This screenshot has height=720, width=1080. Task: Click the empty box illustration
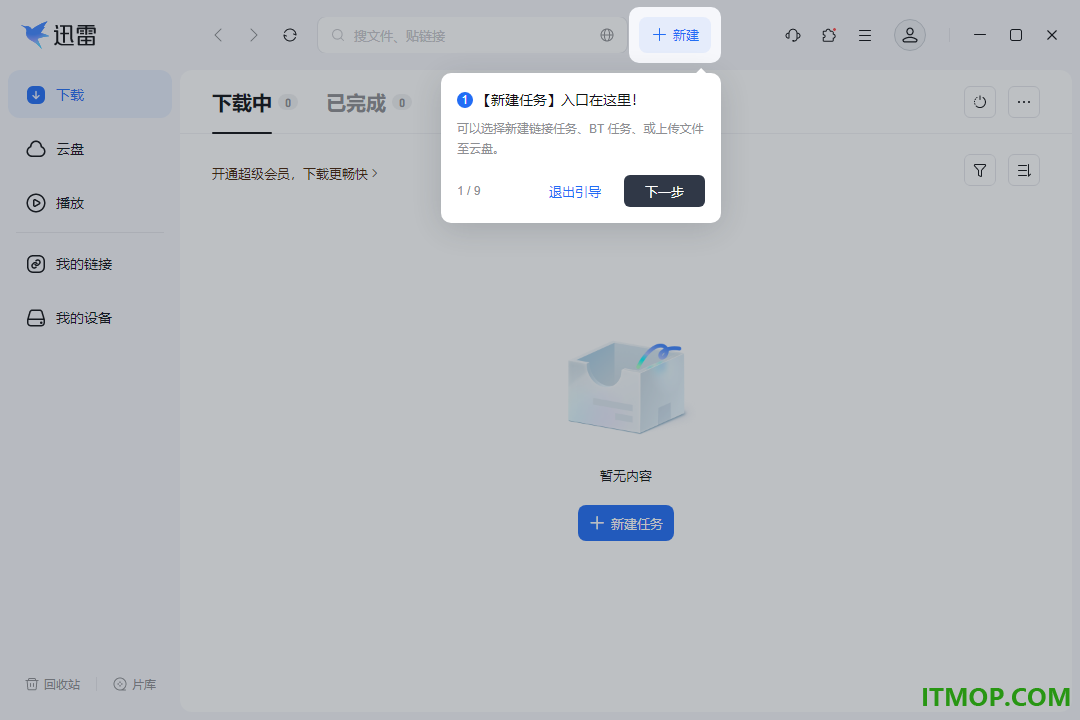click(625, 388)
